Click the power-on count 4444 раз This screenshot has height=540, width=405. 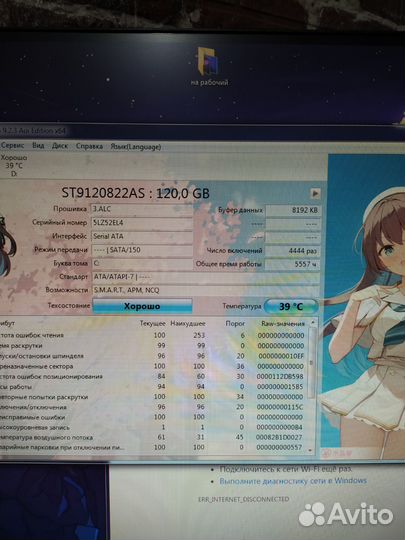(x=293, y=251)
